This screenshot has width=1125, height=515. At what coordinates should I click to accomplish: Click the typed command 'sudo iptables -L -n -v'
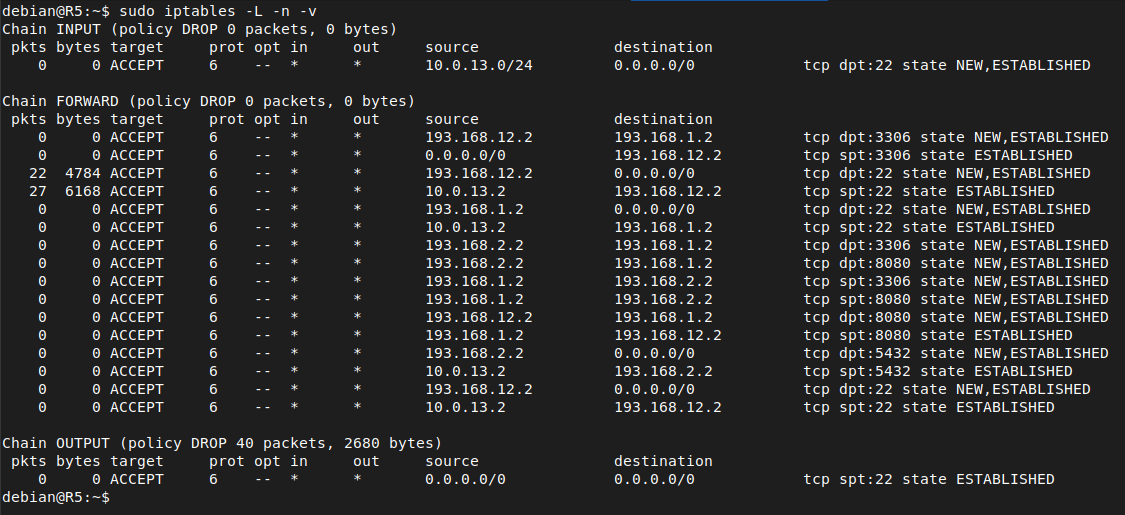tap(218, 11)
